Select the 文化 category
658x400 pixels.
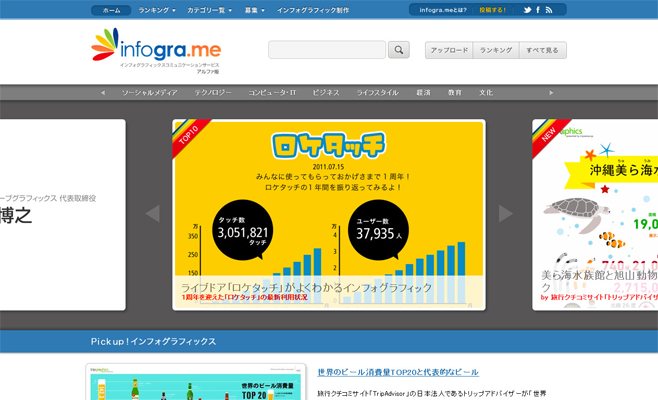coord(486,93)
